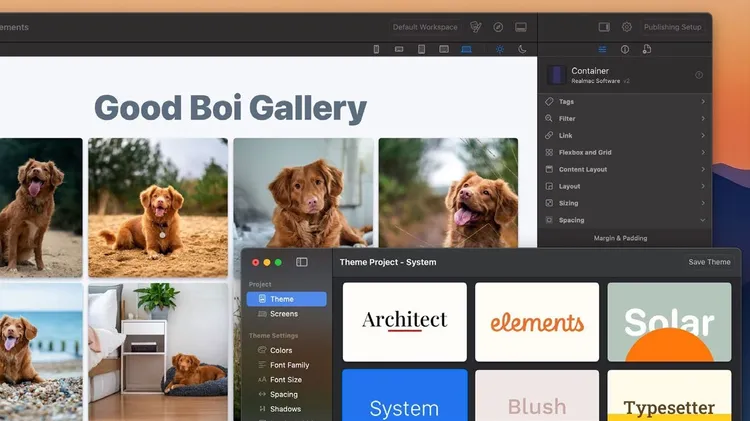Click the Margin & Padding label
The height and width of the screenshot is (421, 750).
click(x=620, y=238)
